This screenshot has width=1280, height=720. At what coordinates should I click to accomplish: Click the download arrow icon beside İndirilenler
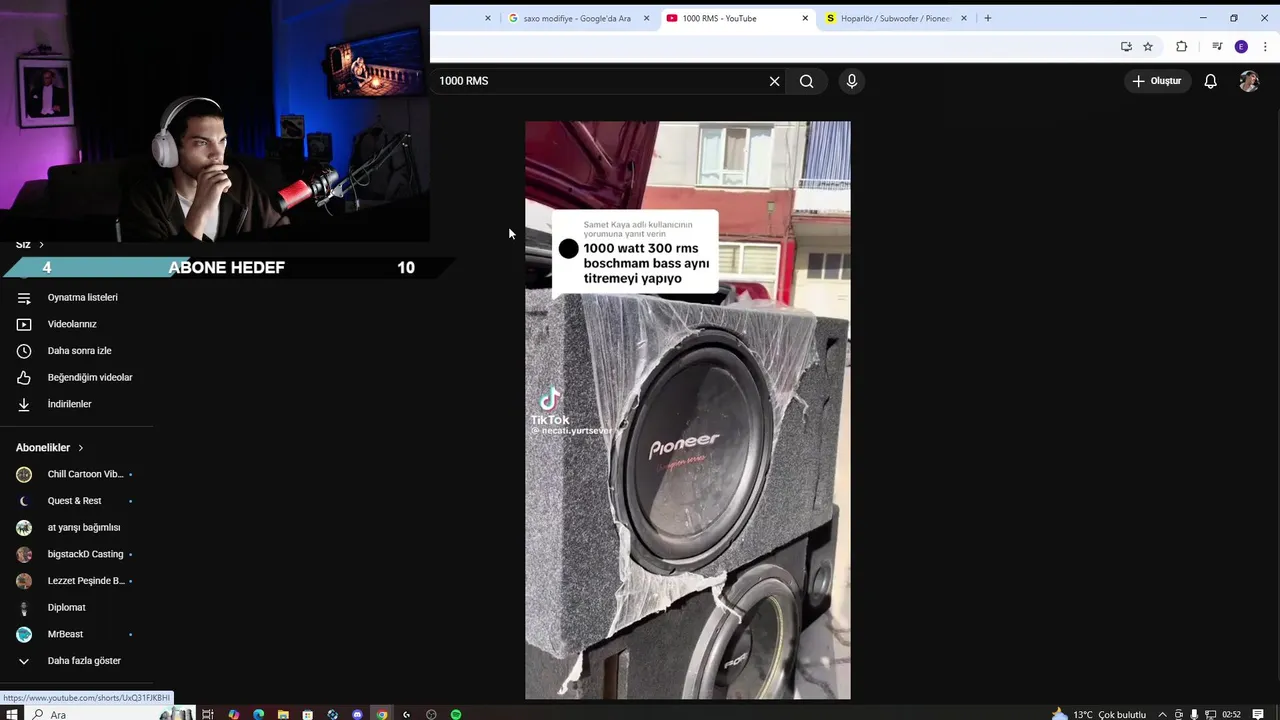pyautogui.click(x=24, y=404)
